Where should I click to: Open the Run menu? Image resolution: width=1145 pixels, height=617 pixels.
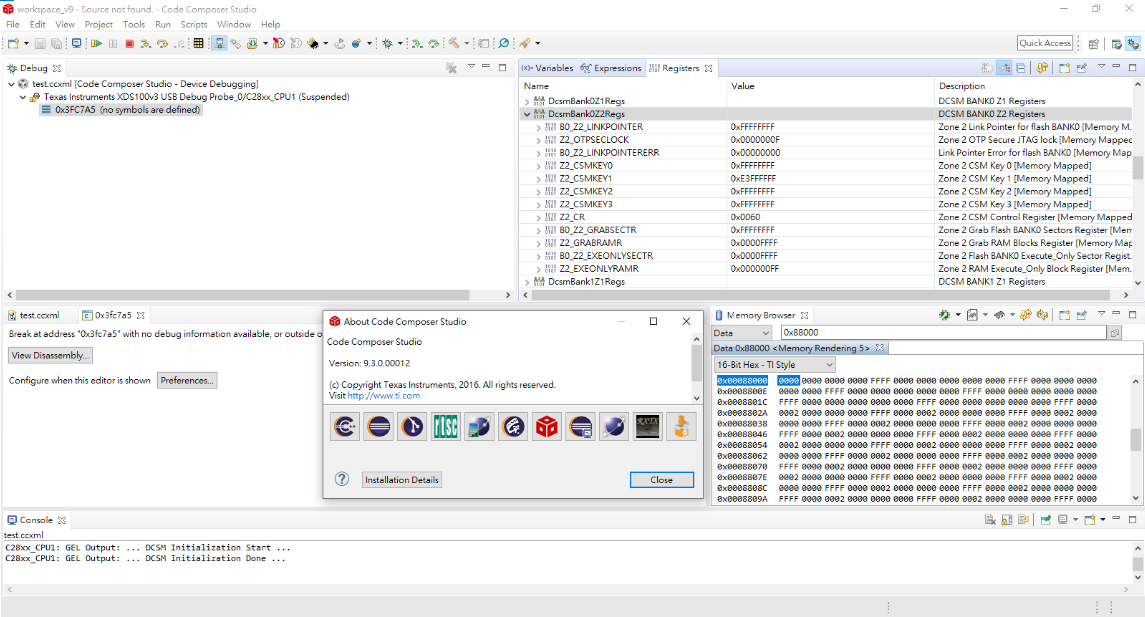(163, 24)
